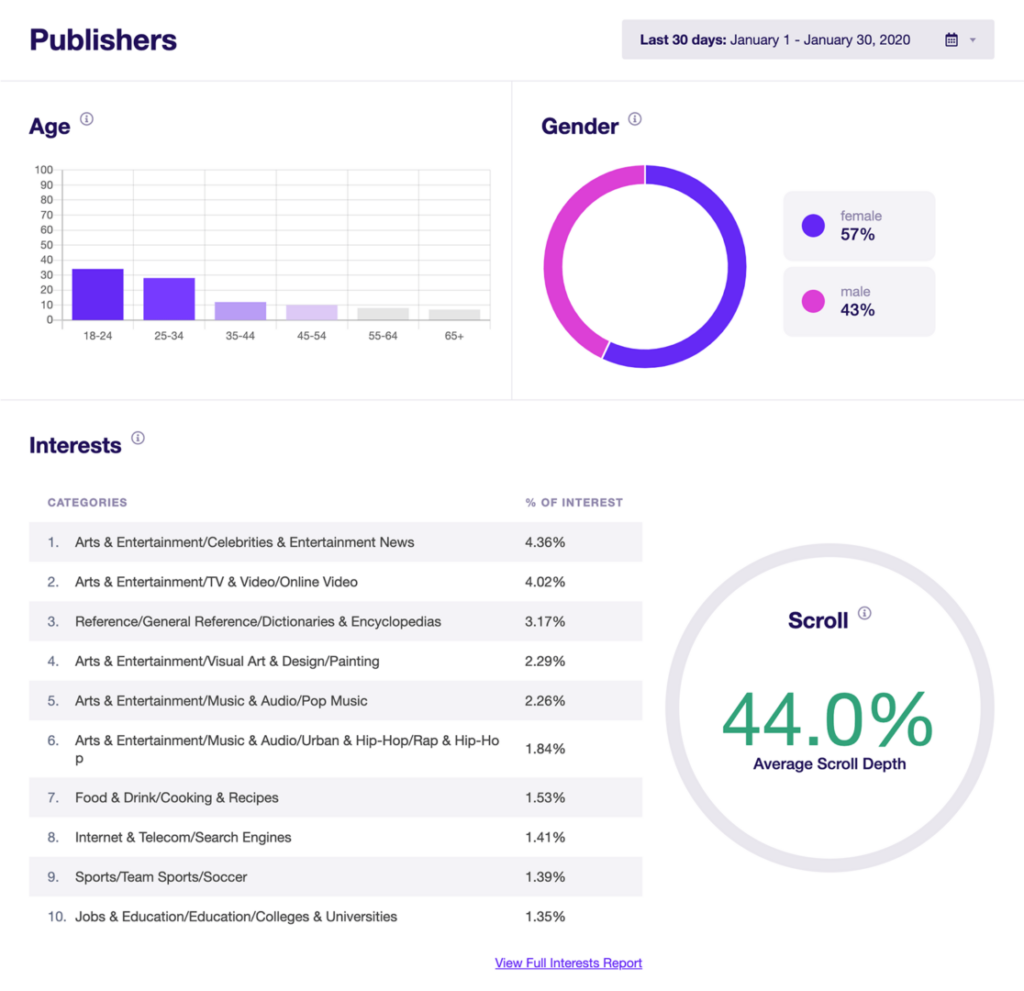Click the purple female legend dot
The width and height of the screenshot is (1024, 991).
coord(812,225)
